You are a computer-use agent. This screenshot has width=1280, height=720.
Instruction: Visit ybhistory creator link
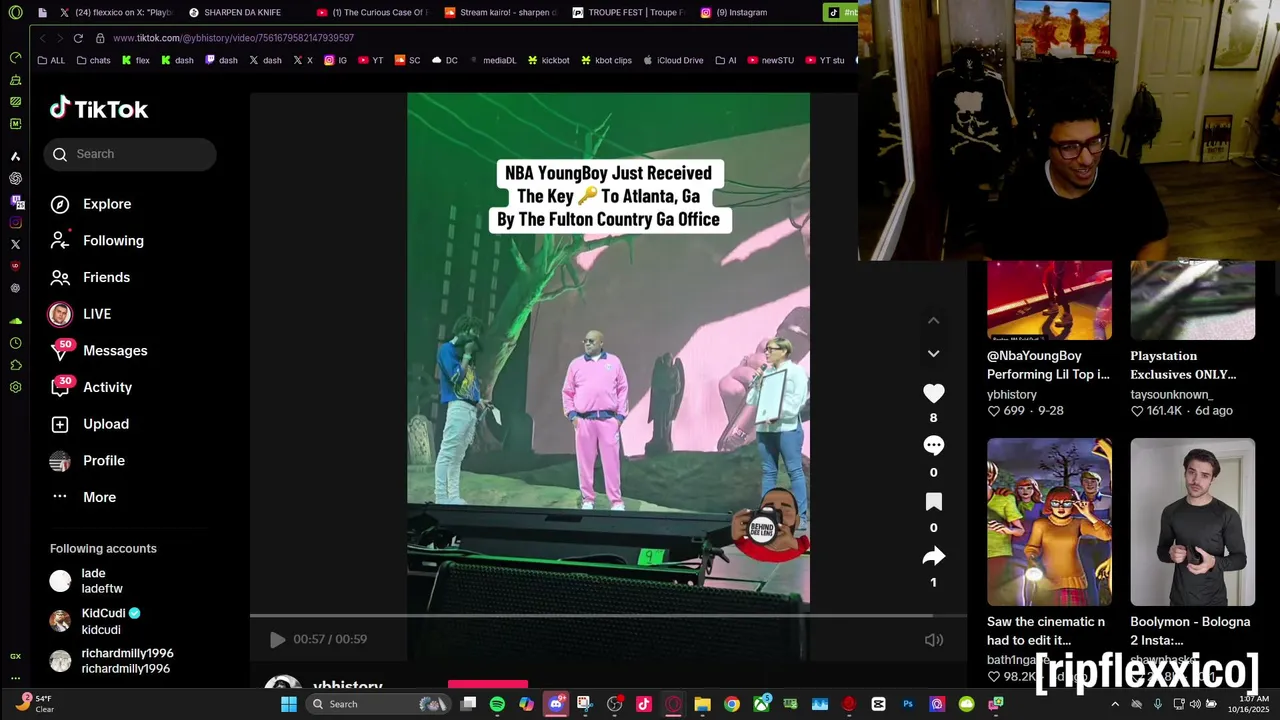(x=1011, y=395)
